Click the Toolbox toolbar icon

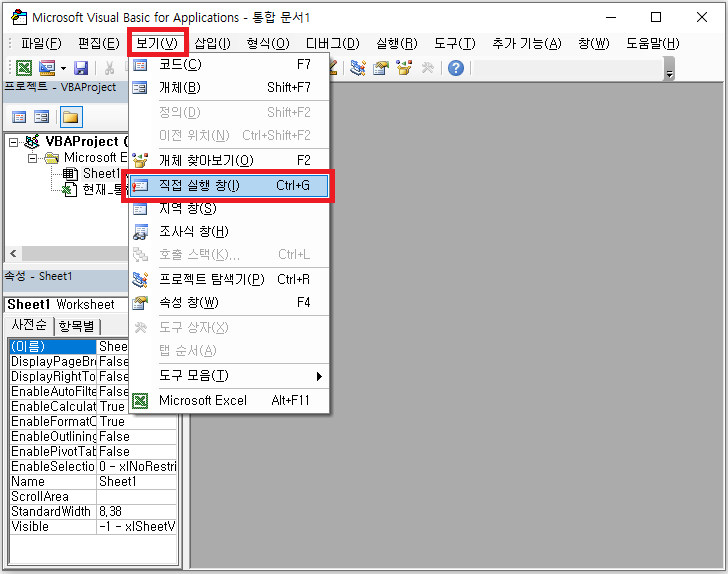(x=428, y=68)
